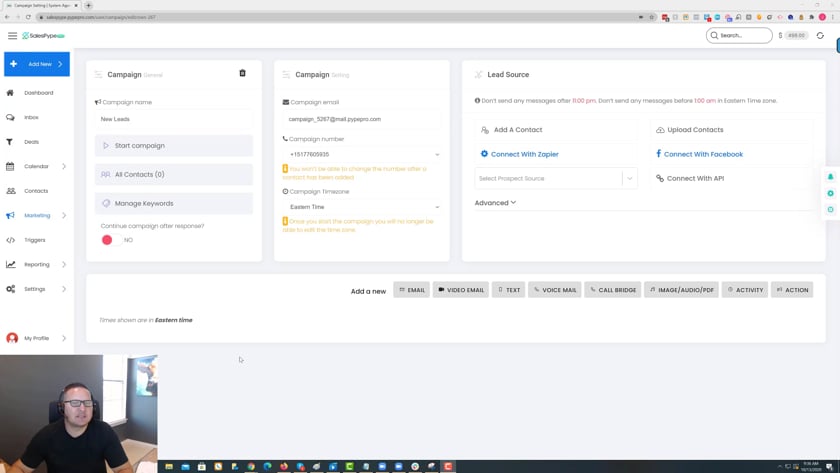
Task: Open Chrome from the taskbar
Action: point(251,467)
